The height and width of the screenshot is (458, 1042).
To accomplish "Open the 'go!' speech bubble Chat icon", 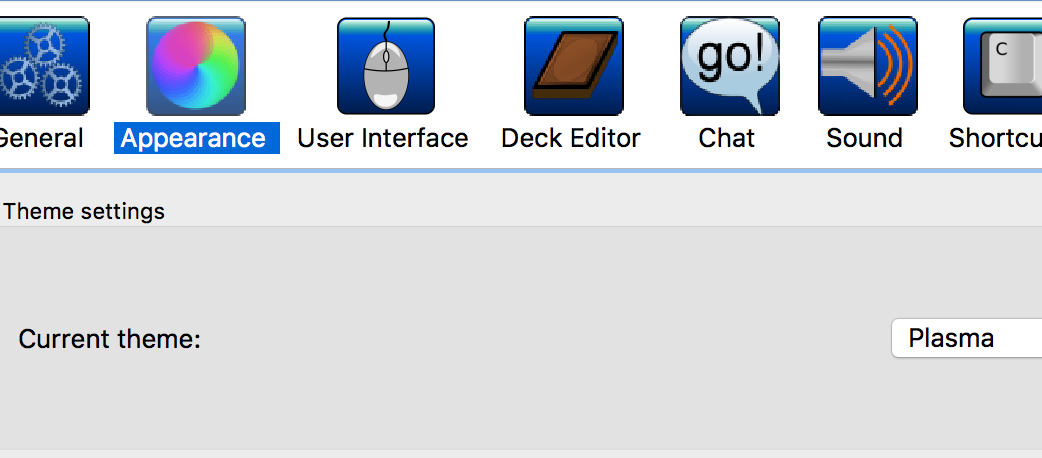I will [730, 66].
